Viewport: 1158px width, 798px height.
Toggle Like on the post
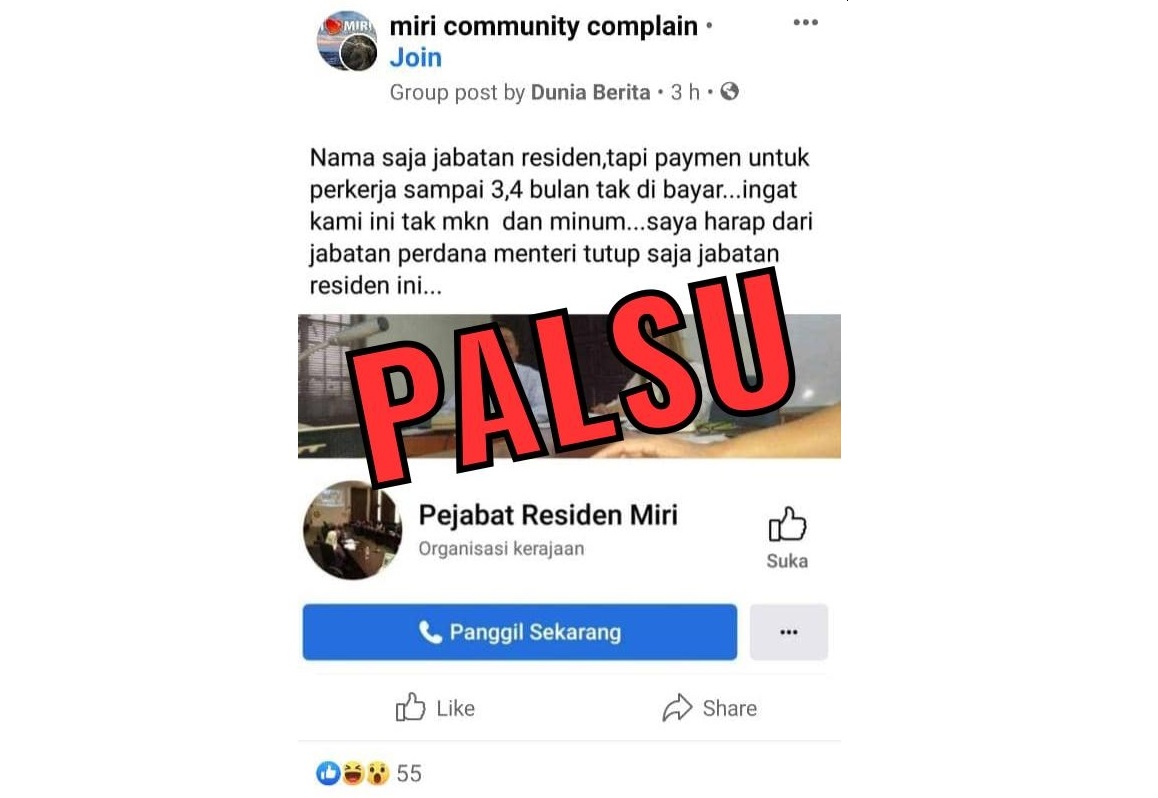click(435, 708)
